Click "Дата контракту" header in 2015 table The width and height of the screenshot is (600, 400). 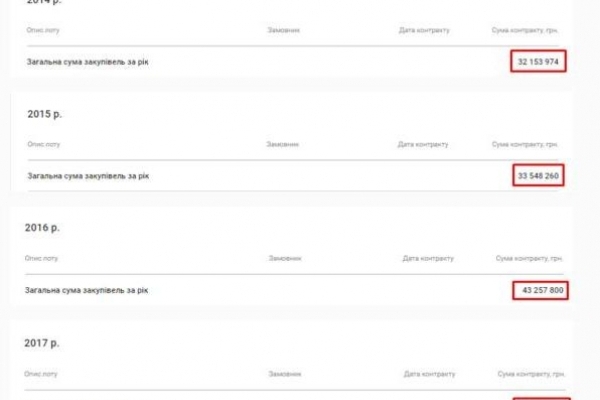click(424, 145)
